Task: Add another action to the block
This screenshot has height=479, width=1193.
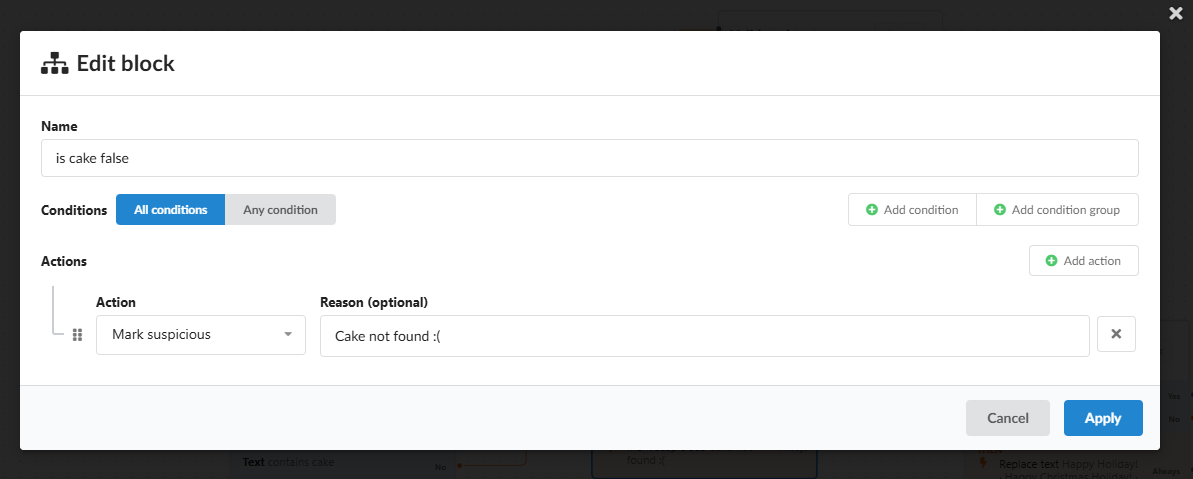Action: point(1083,261)
